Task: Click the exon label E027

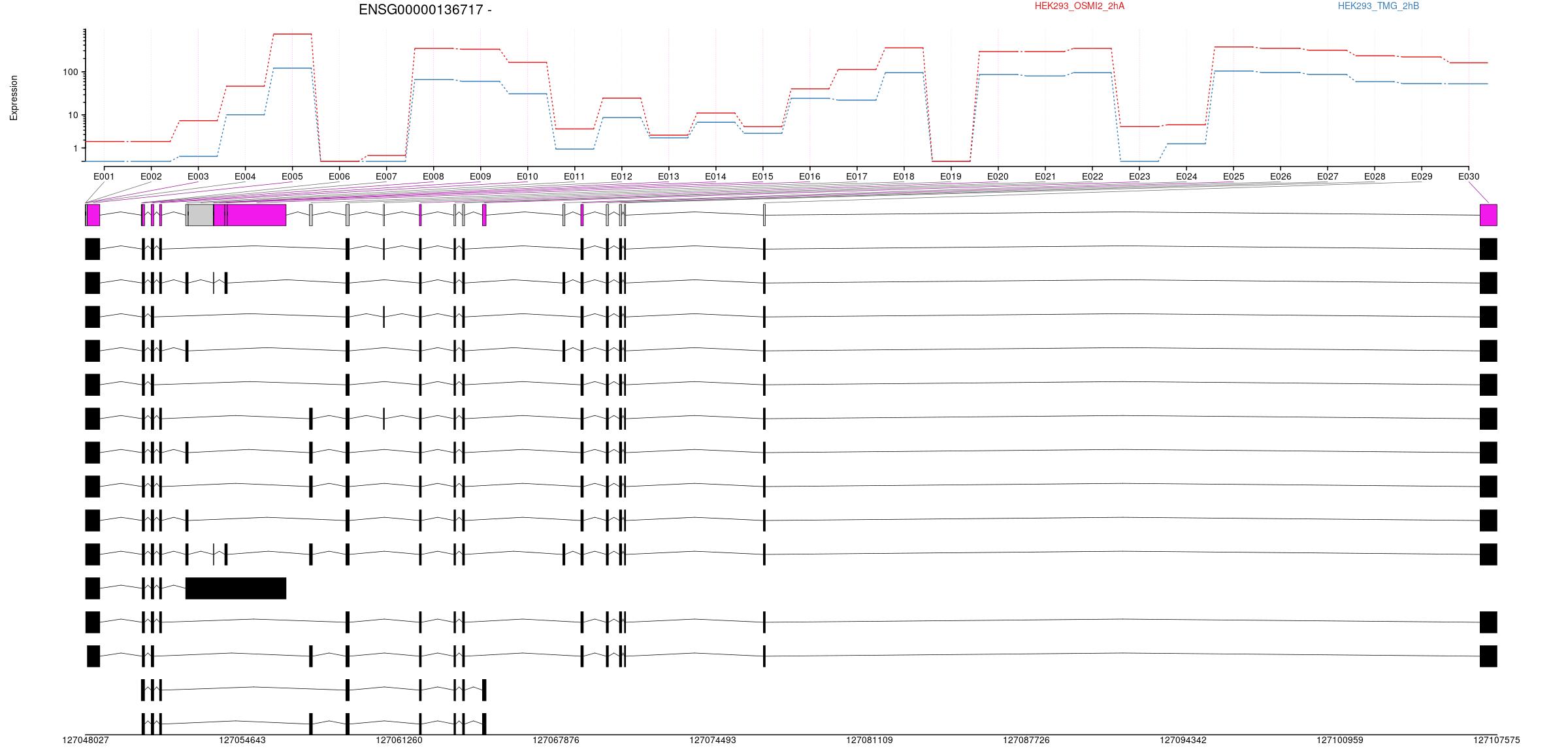Action: 1328,176
